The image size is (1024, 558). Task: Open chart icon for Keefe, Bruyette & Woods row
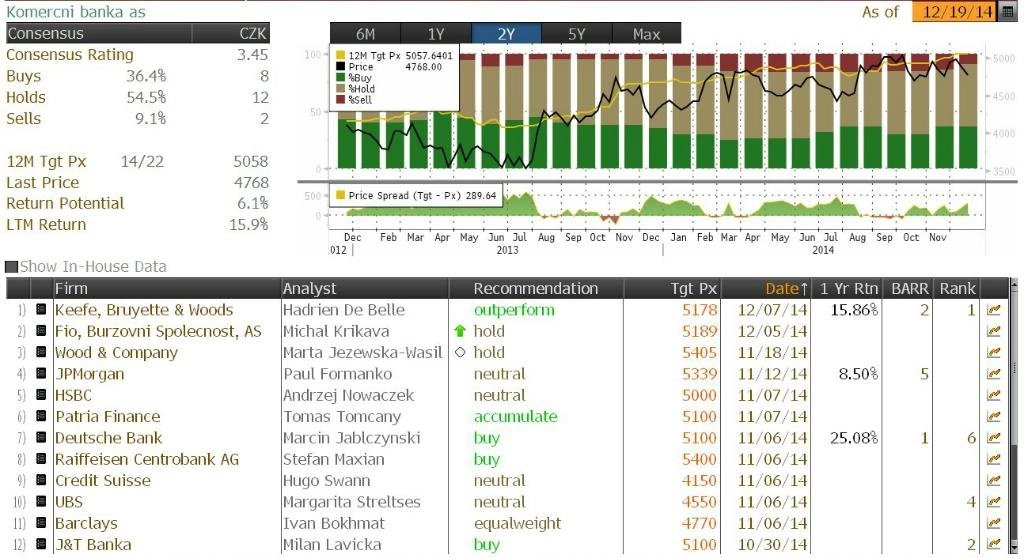[993, 310]
